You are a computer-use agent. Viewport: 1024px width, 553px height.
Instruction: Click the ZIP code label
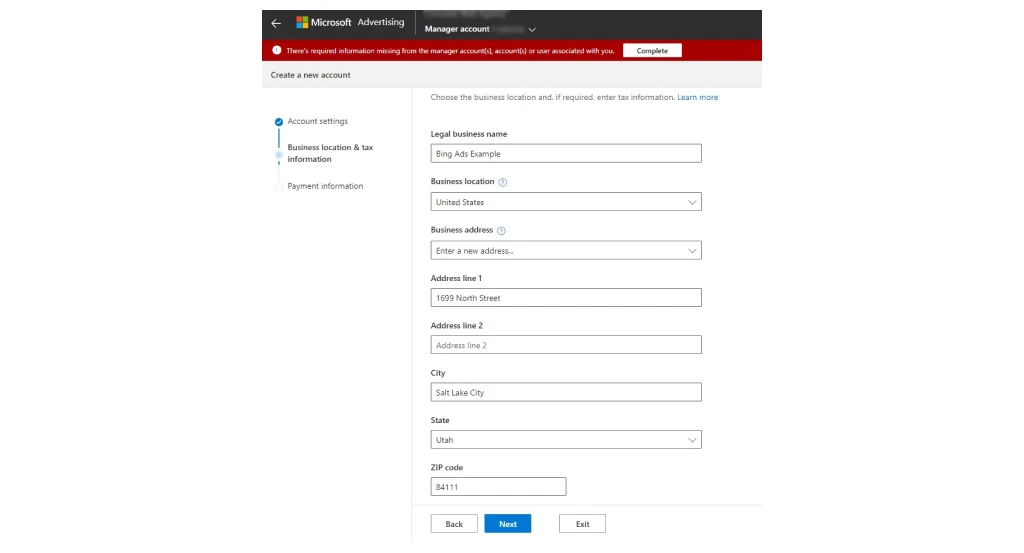[x=447, y=467]
